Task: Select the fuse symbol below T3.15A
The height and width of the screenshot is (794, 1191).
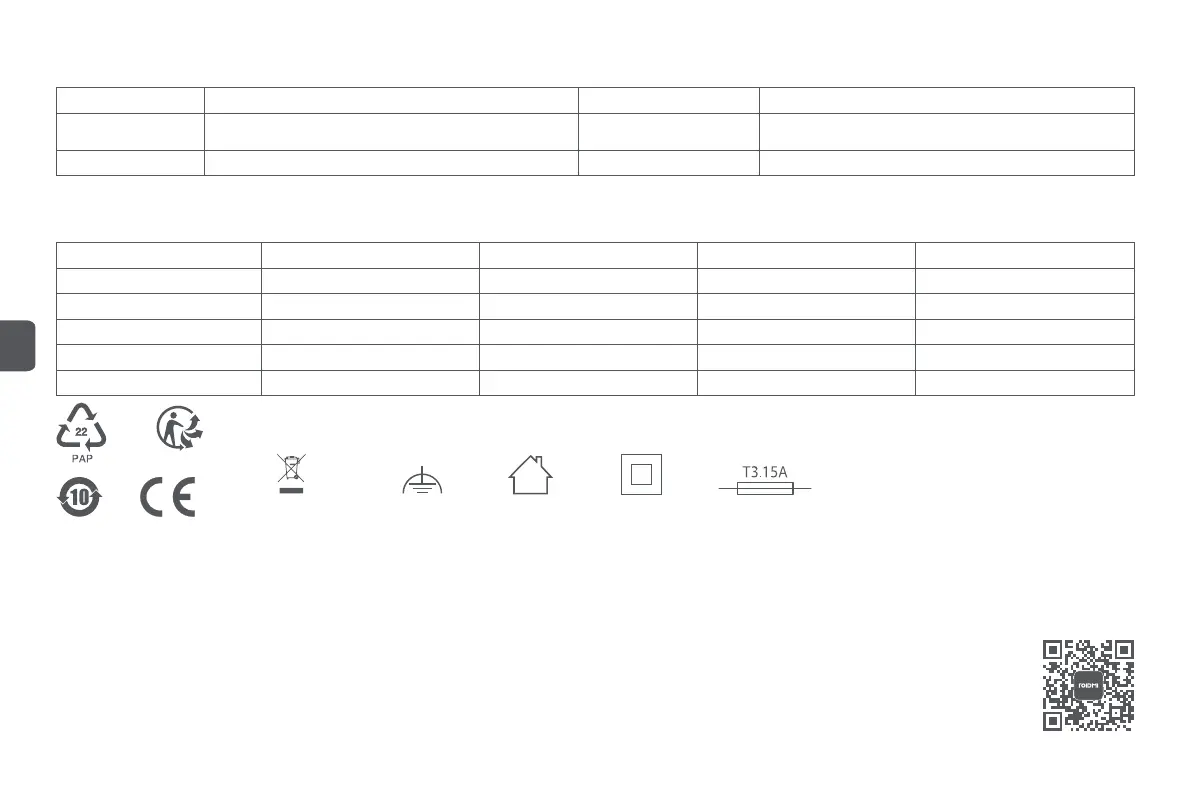Action: (x=765, y=489)
